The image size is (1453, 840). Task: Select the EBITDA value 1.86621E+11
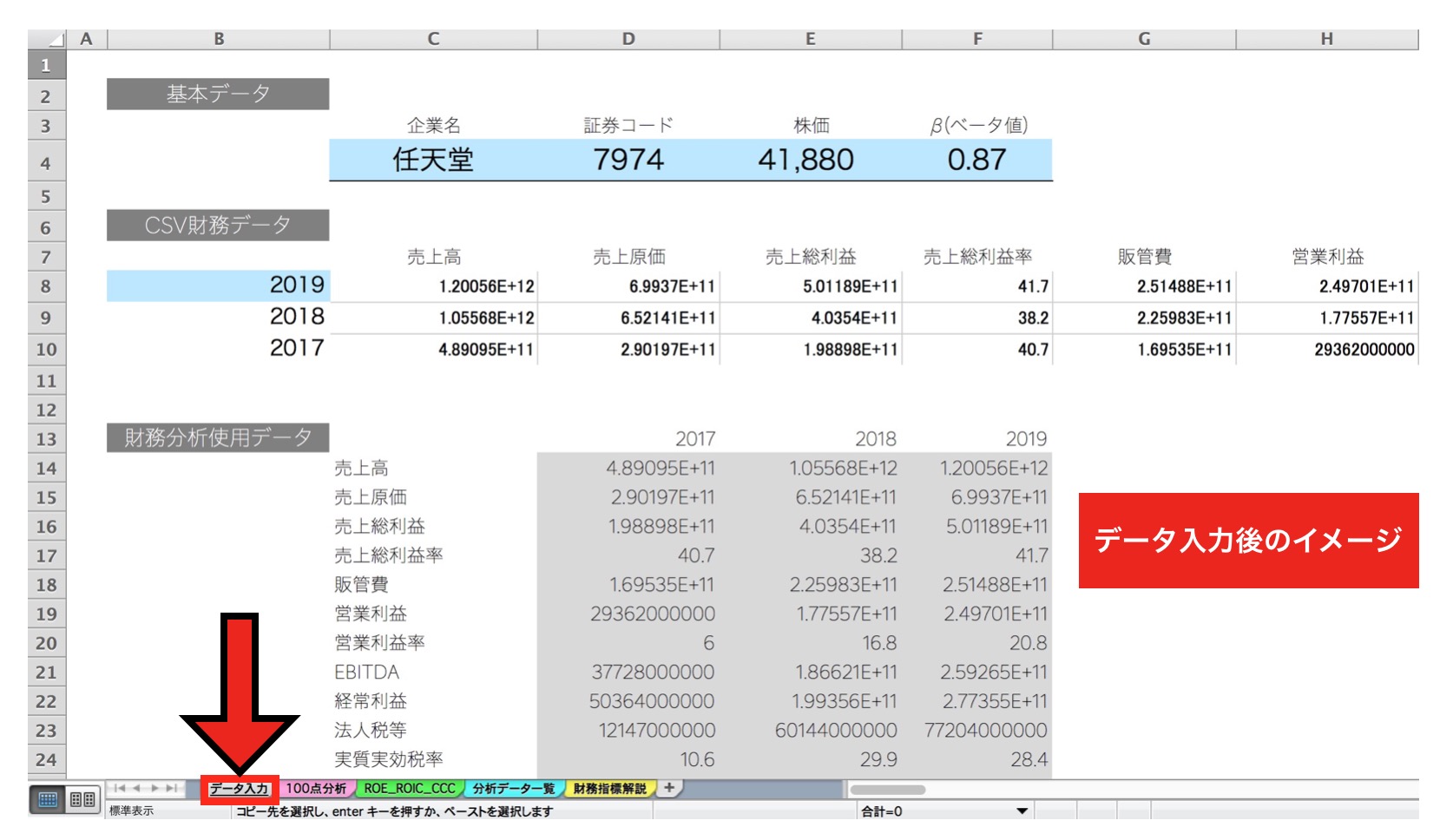point(846,673)
